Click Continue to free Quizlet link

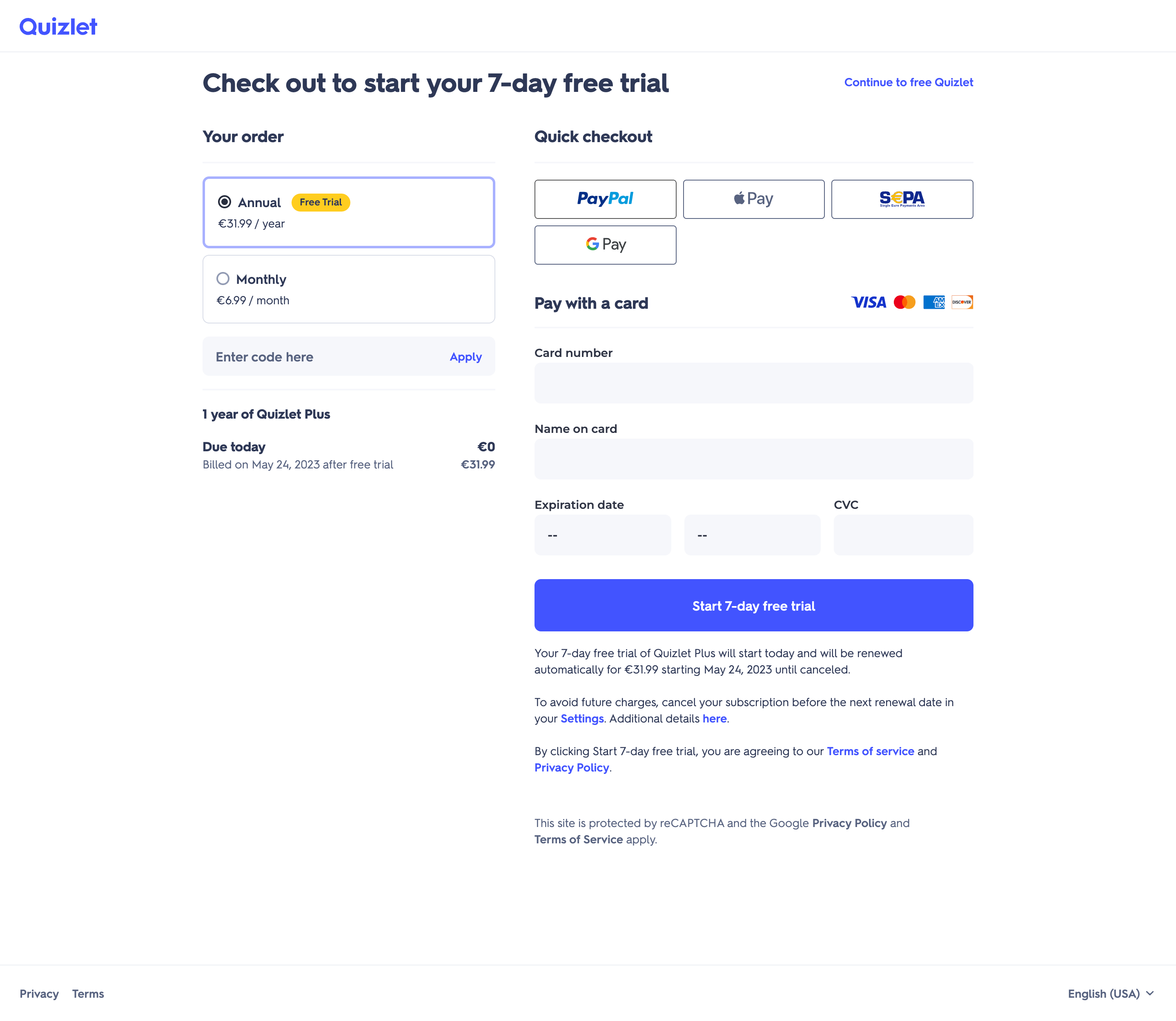click(908, 82)
